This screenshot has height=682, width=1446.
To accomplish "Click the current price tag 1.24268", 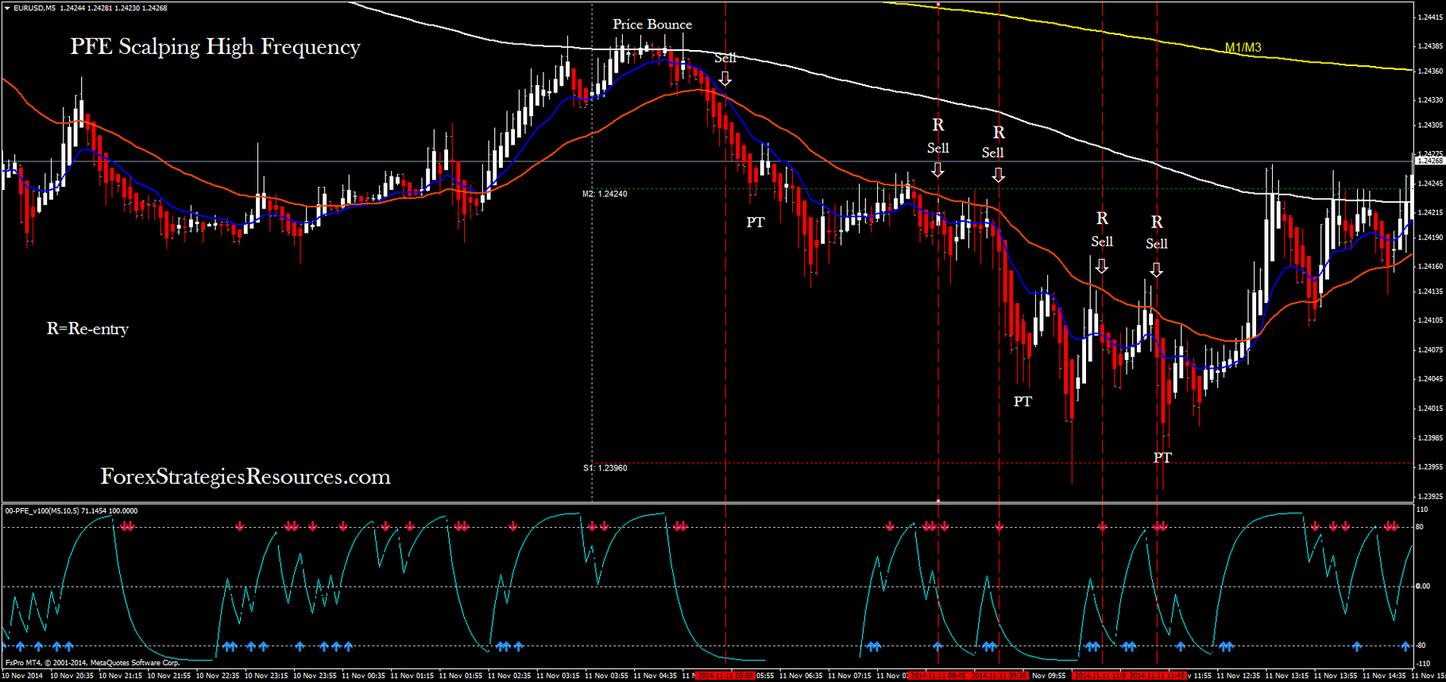I will (x=1430, y=160).
